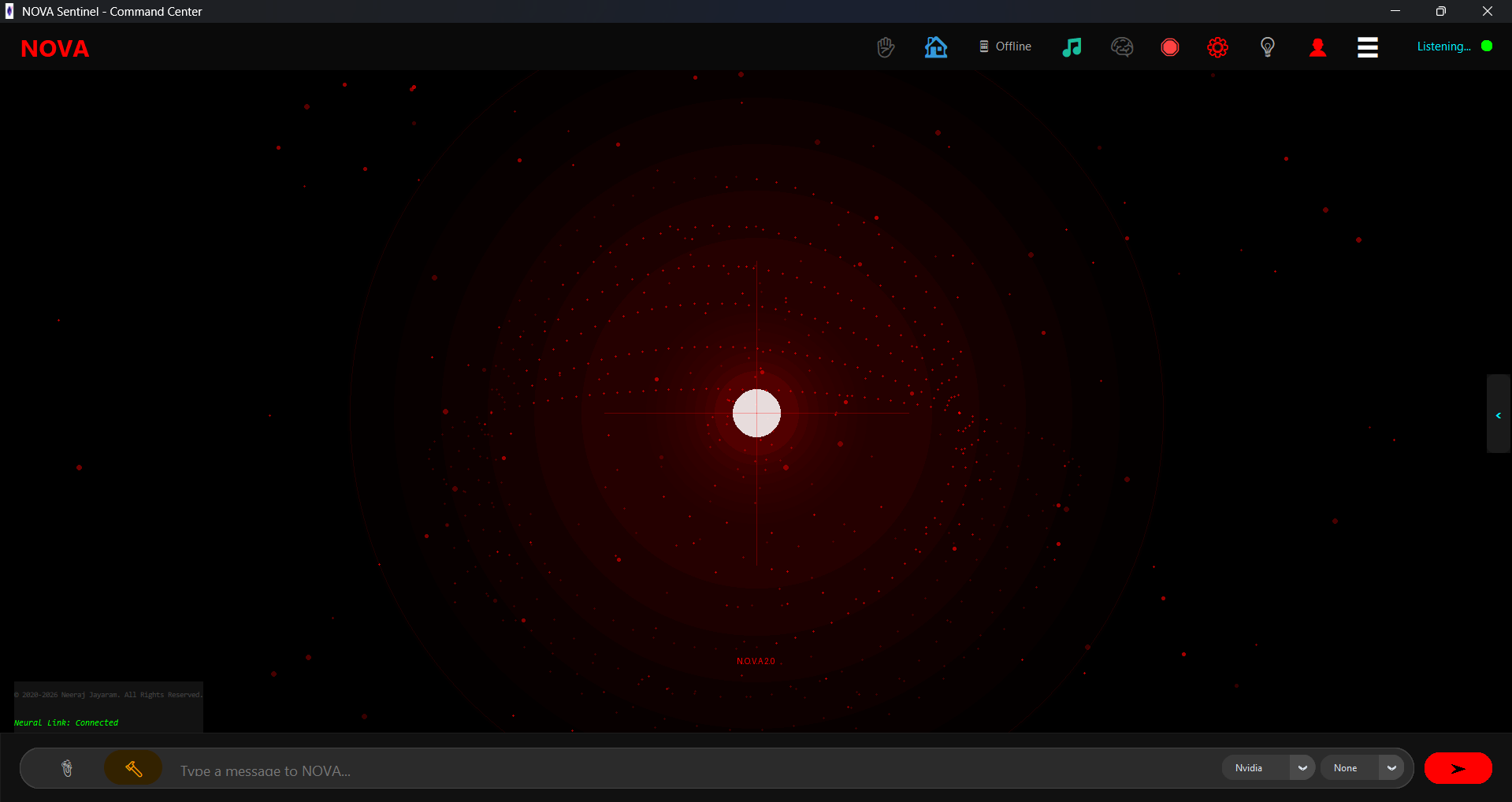This screenshot has height=802, width=1512.
Task: Click the copyright notice text
Action: coord(109,695)
